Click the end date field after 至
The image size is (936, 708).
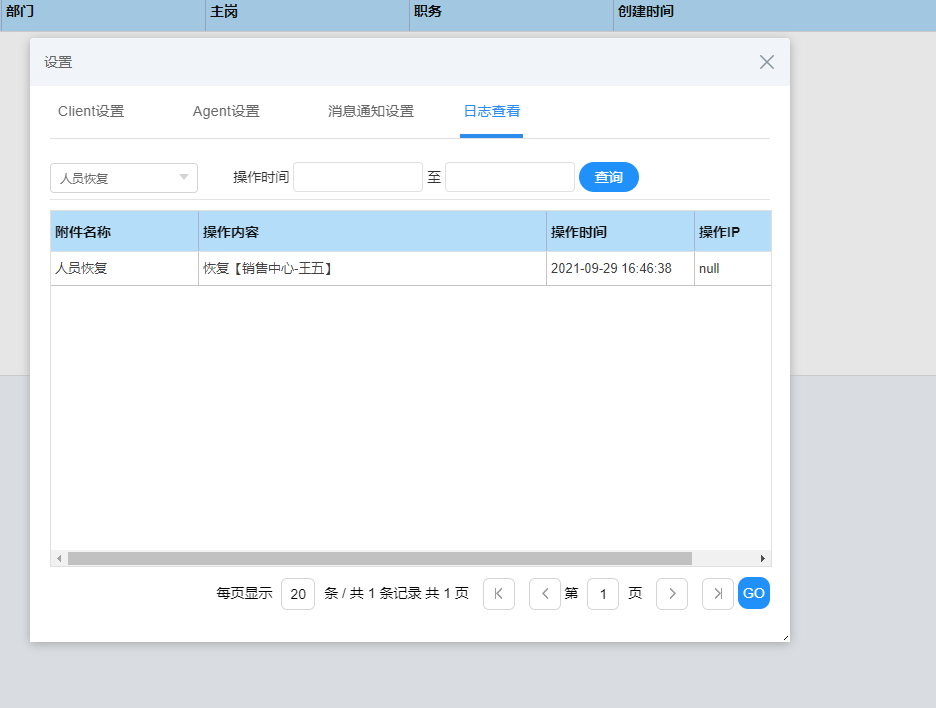tap(510, 177)
